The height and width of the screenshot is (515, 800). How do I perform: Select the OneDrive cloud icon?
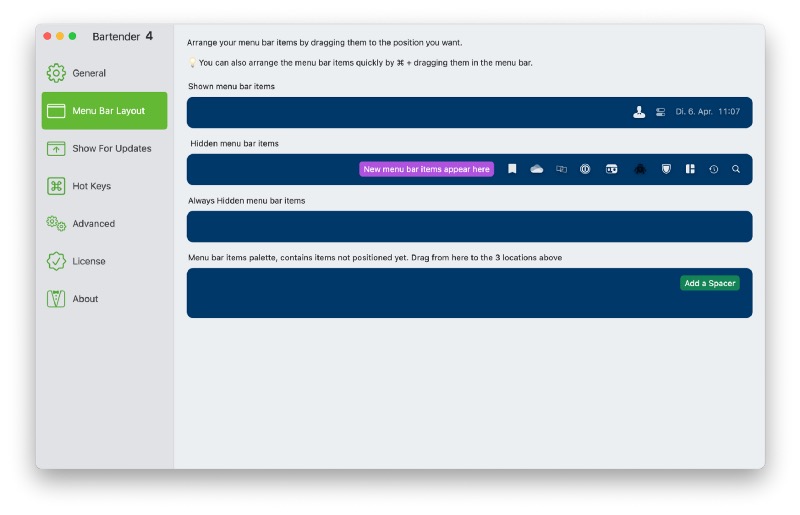(537, 169)
